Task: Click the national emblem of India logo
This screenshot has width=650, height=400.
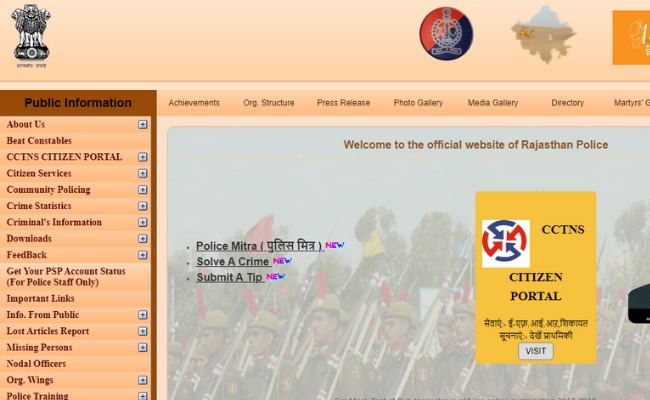Action: click(31, 36)
